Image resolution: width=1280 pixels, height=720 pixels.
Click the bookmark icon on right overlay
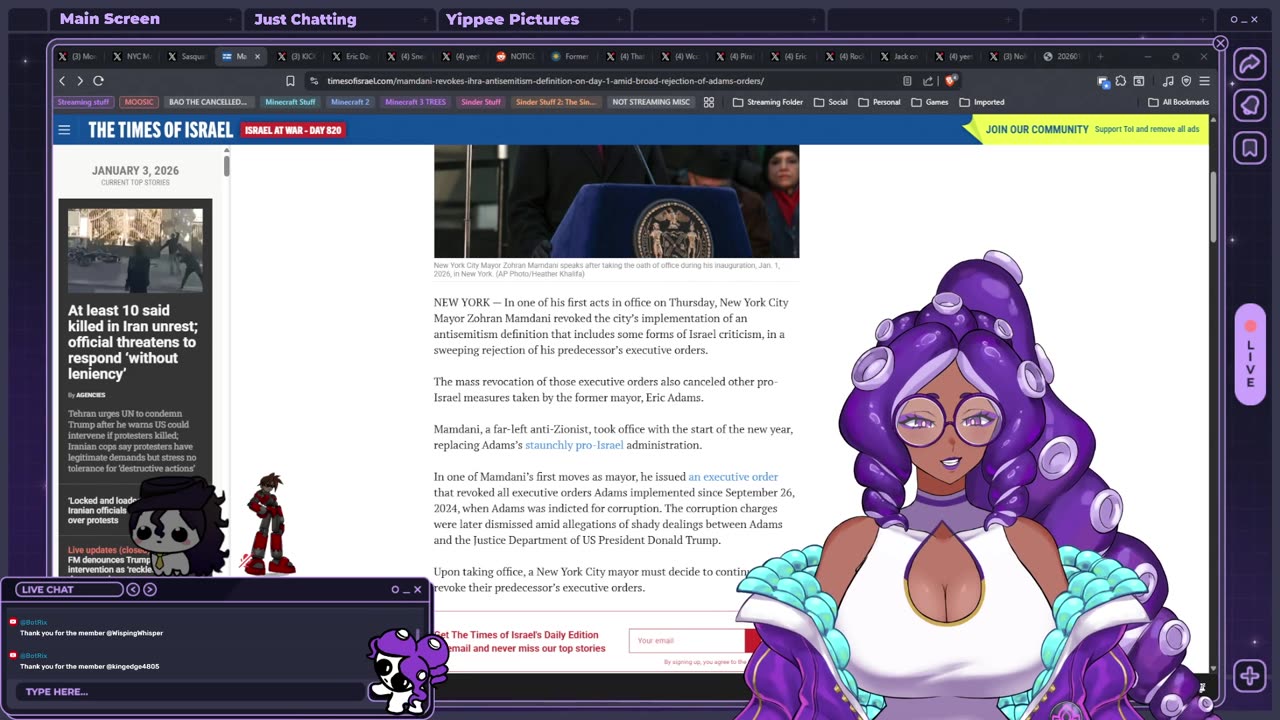[x=1250, y=148]
